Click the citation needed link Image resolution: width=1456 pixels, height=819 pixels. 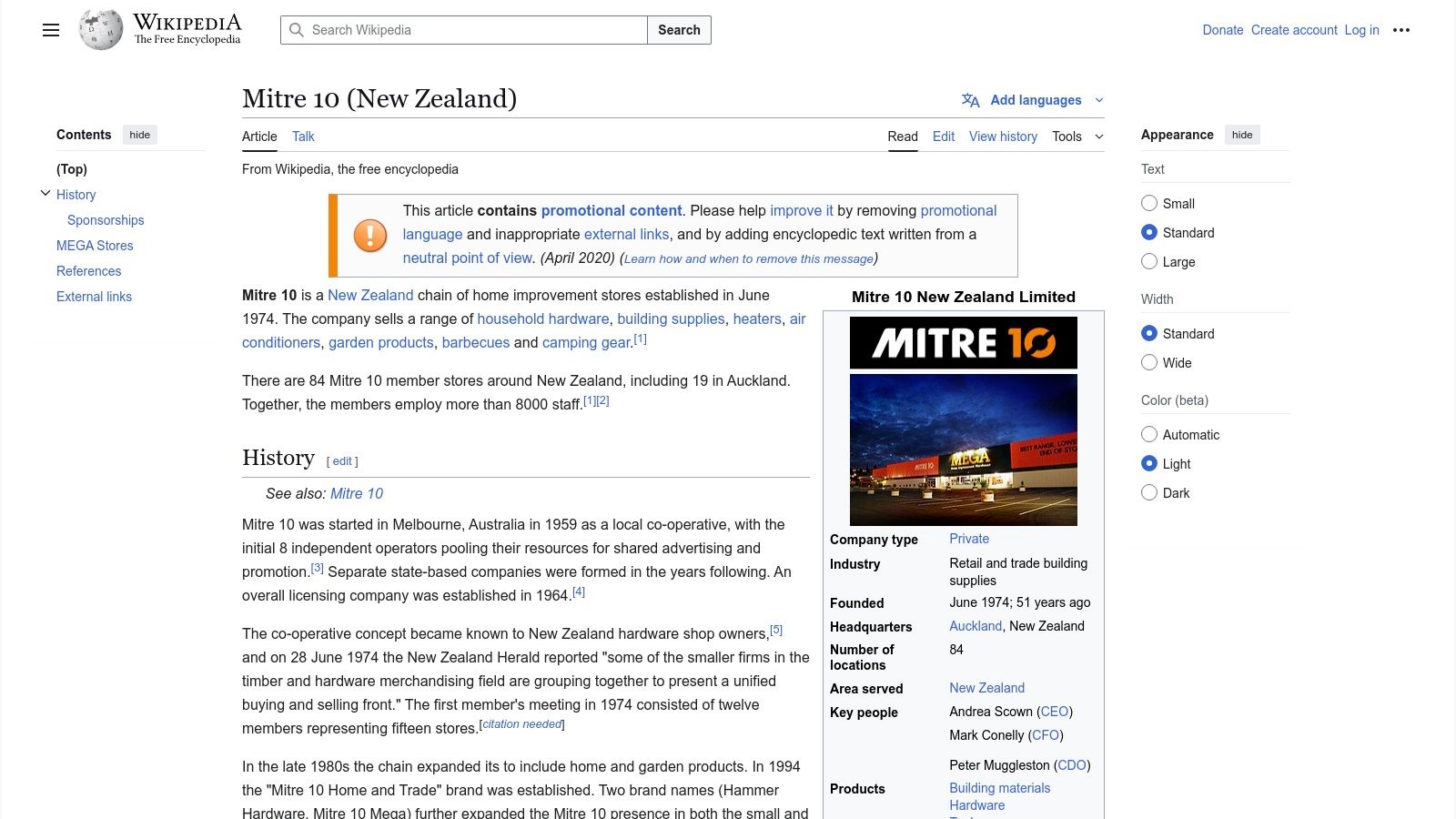522,724
